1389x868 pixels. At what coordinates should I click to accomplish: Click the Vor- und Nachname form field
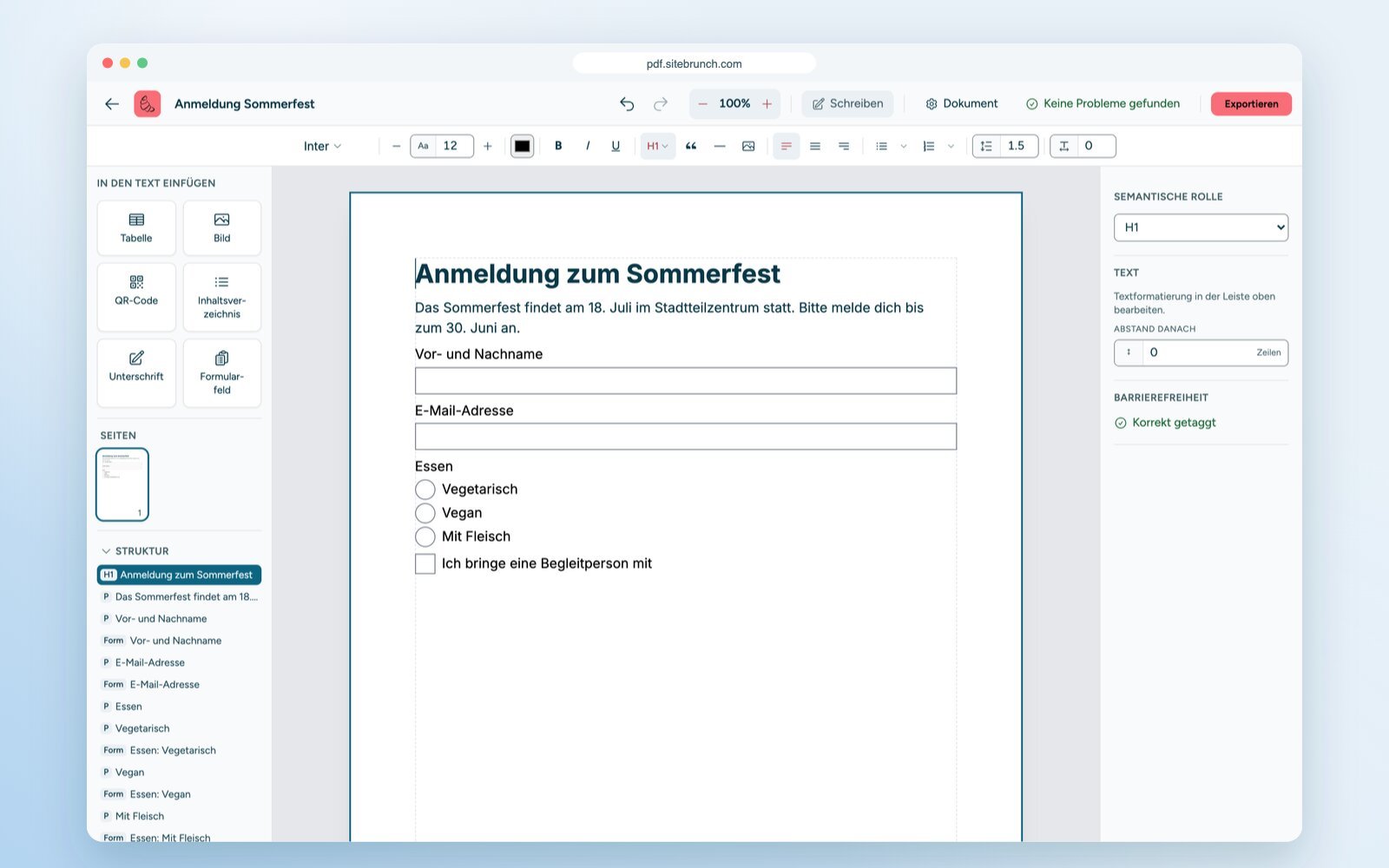pos(686,380)
